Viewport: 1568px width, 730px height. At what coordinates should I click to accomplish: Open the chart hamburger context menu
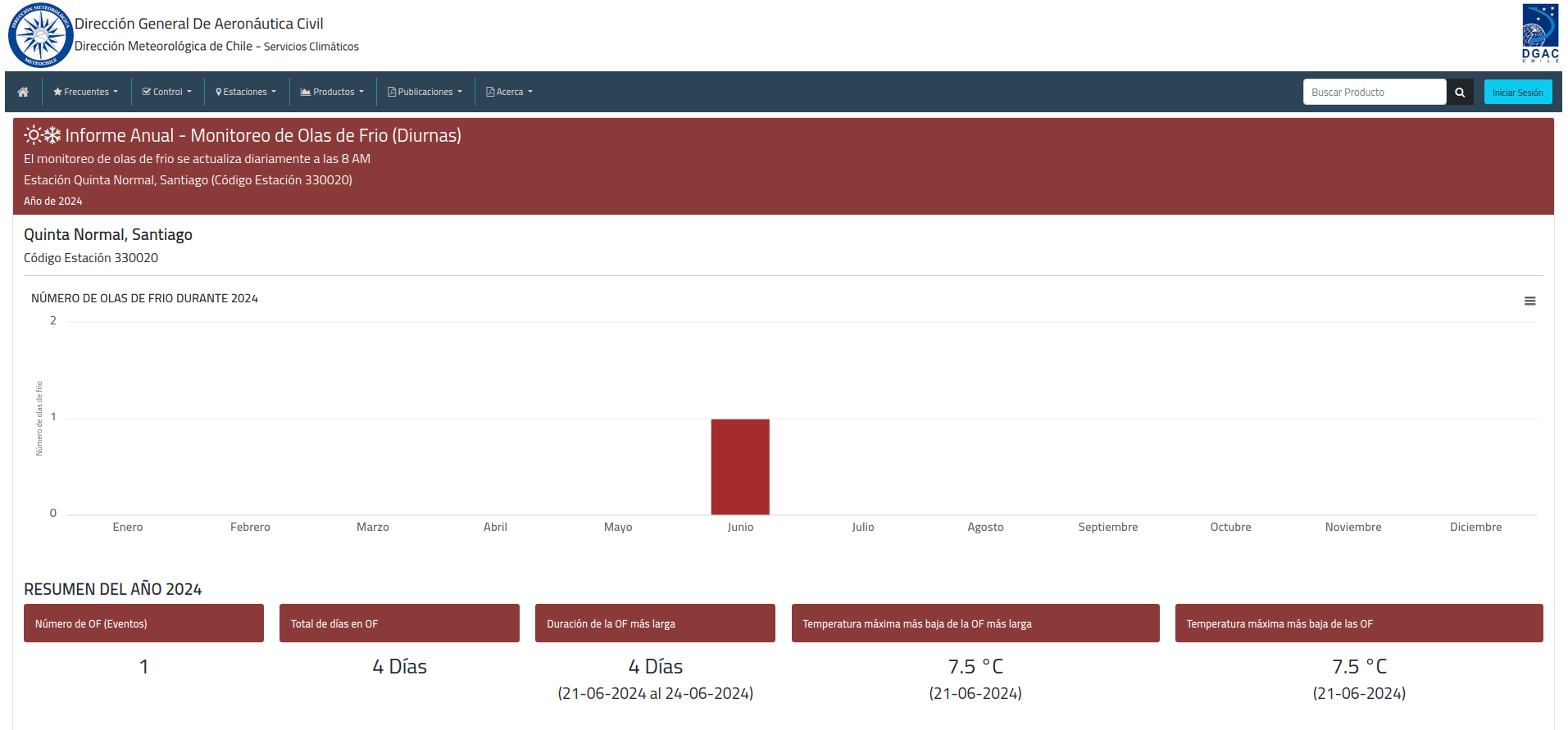tap(1529, 301)
